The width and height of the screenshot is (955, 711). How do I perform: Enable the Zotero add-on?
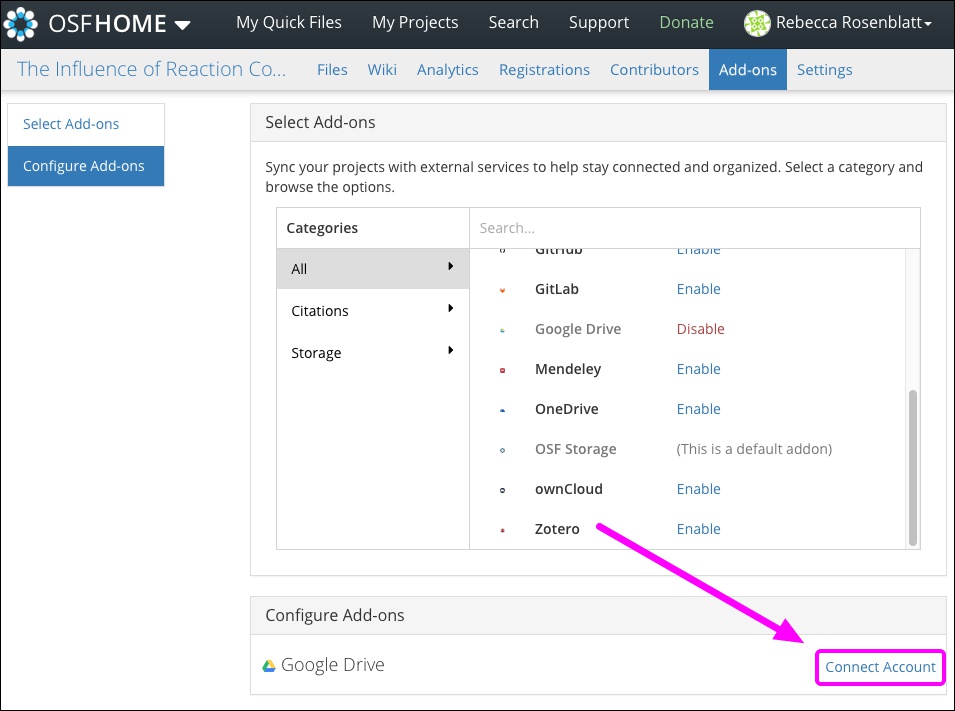coord(698,529)
